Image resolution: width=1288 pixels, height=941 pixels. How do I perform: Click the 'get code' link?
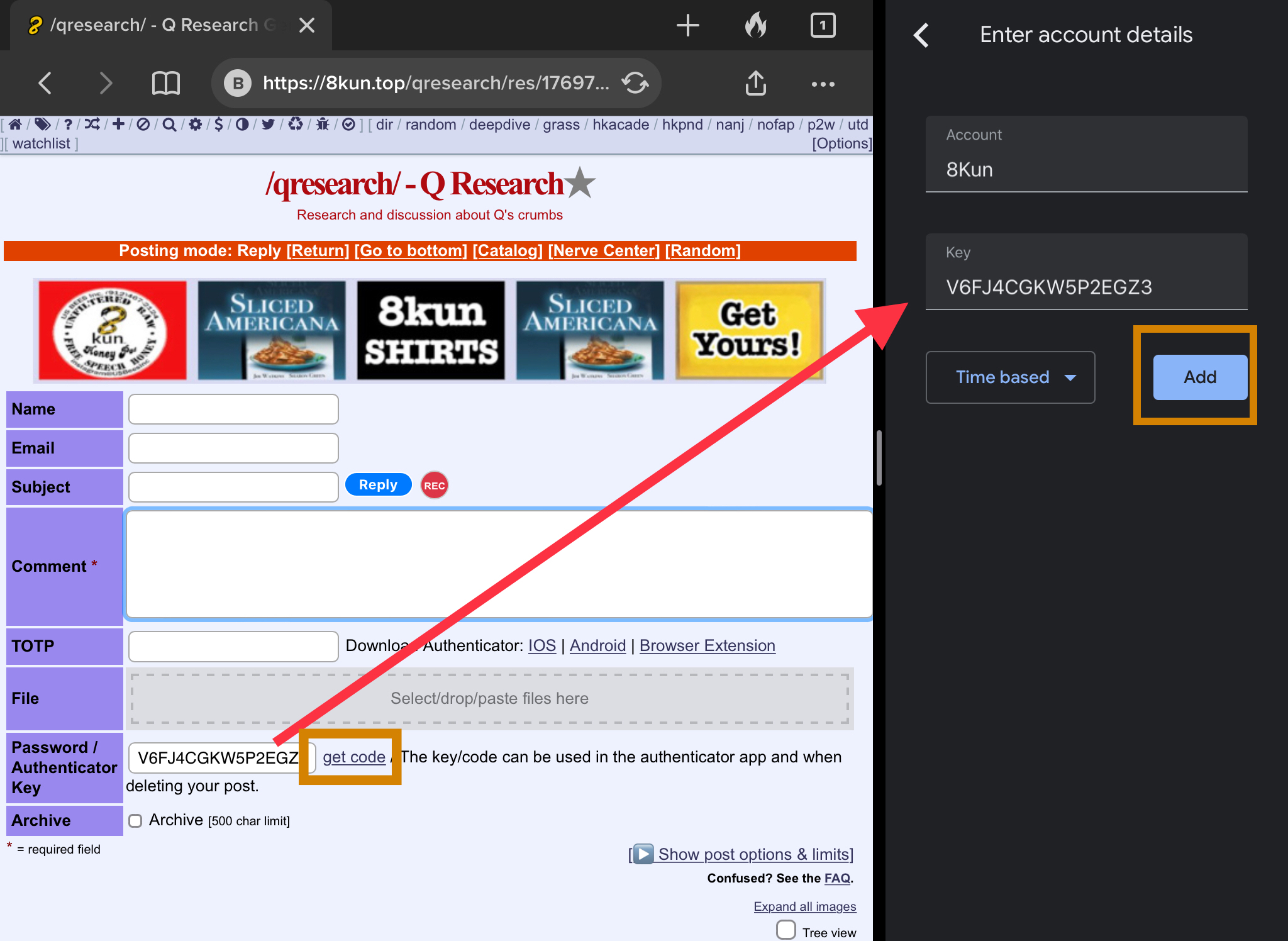pyautogui.click(x=354, y=757)
